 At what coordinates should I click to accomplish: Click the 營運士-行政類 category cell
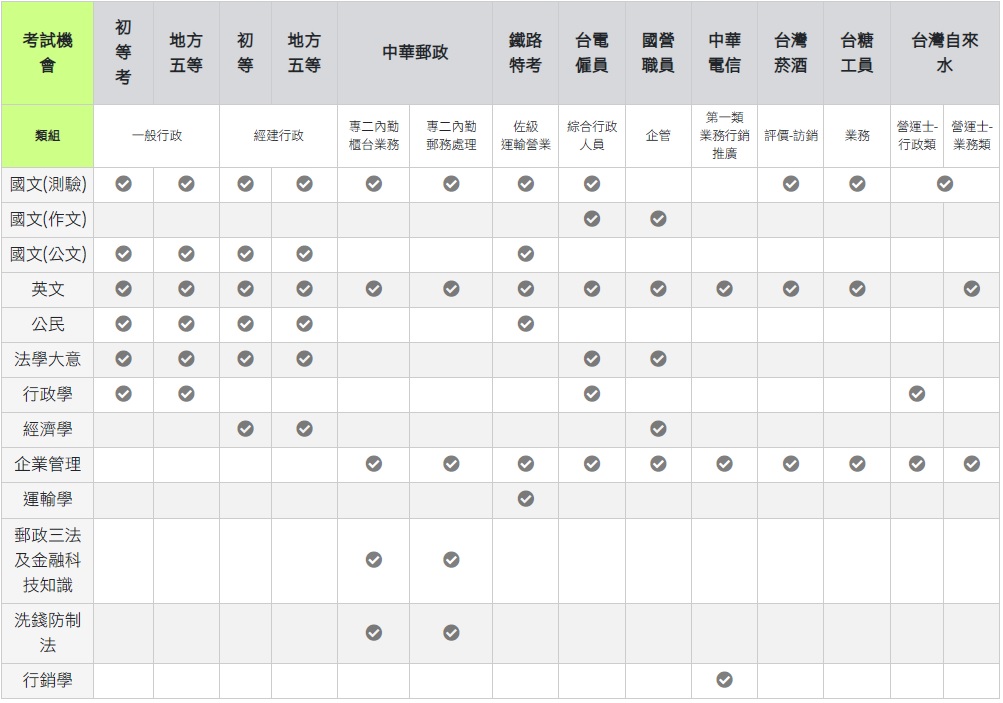click(917, 136)
